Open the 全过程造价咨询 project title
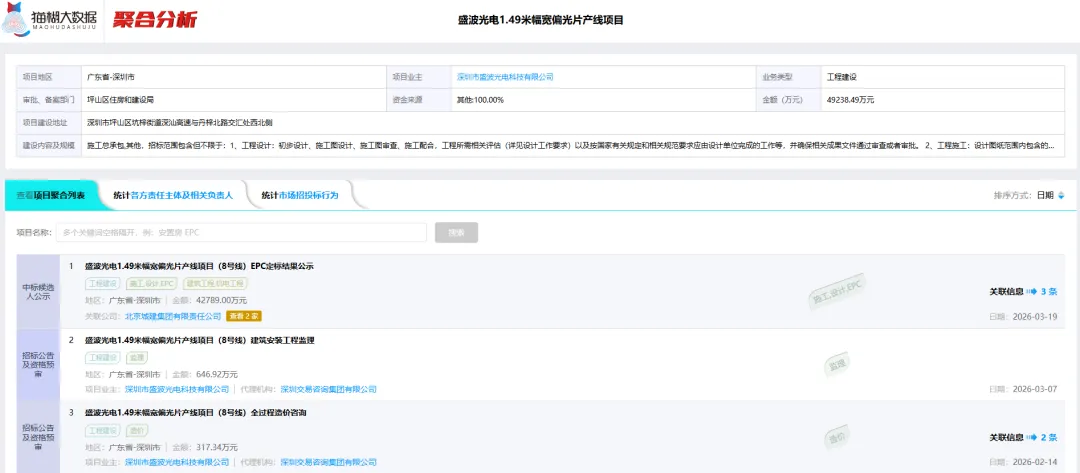Viewport: 1080px width, 473px height. point(196,412)
